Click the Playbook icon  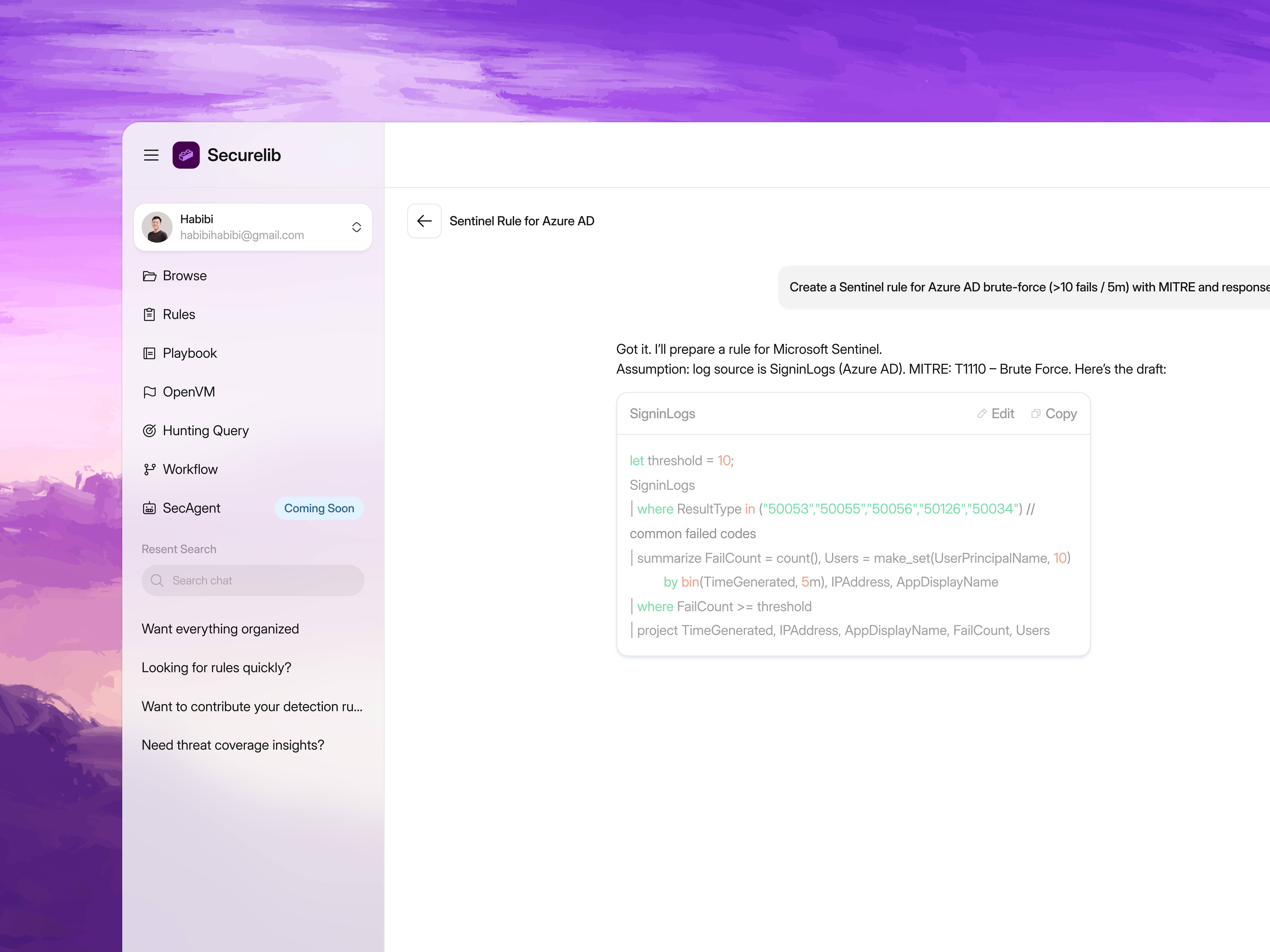[149, 353]
